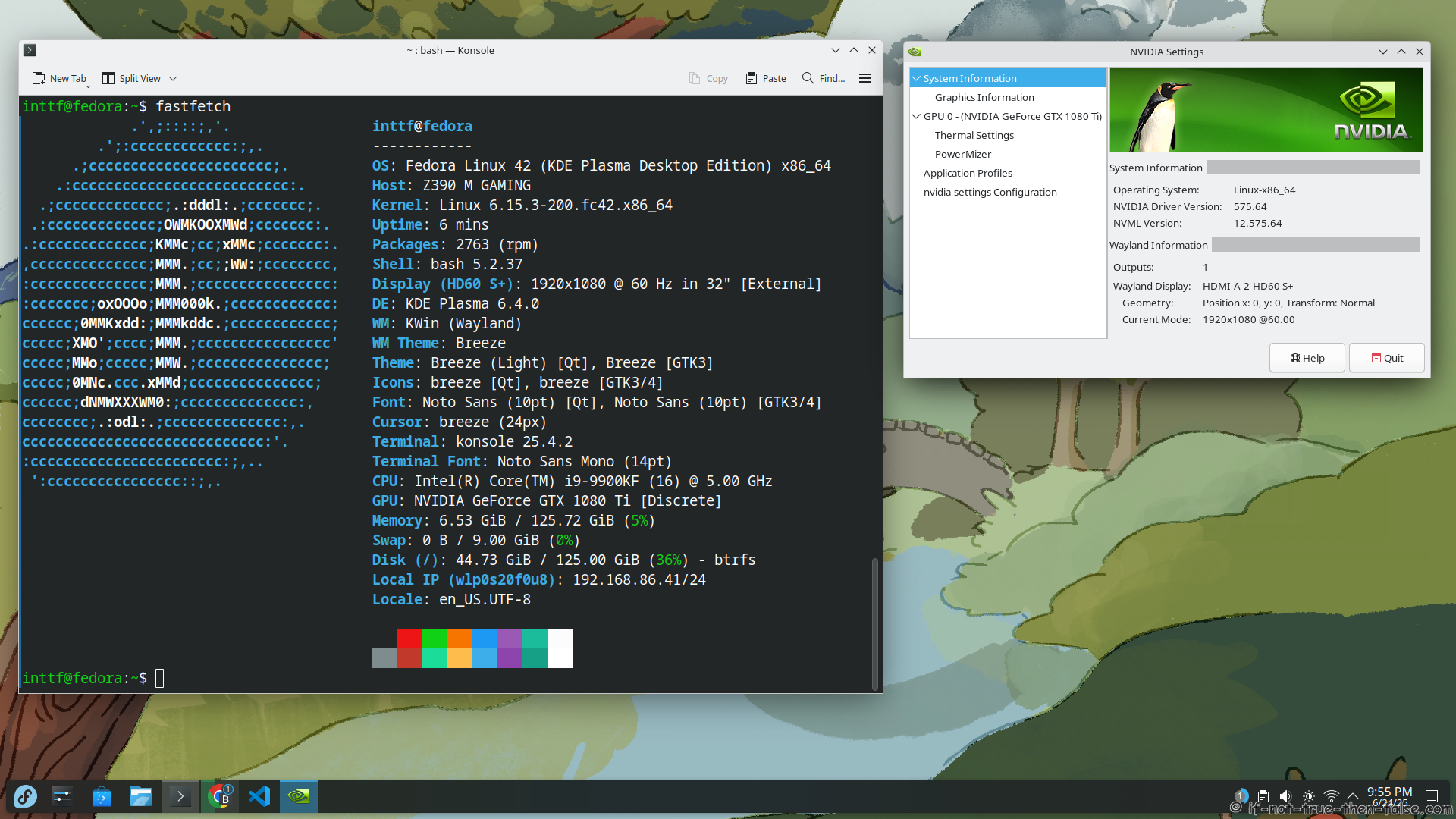This screenshot has height=819, width=1456.
Task: Click the Show Desktop (peek) button
Action: click(1432, 796)
